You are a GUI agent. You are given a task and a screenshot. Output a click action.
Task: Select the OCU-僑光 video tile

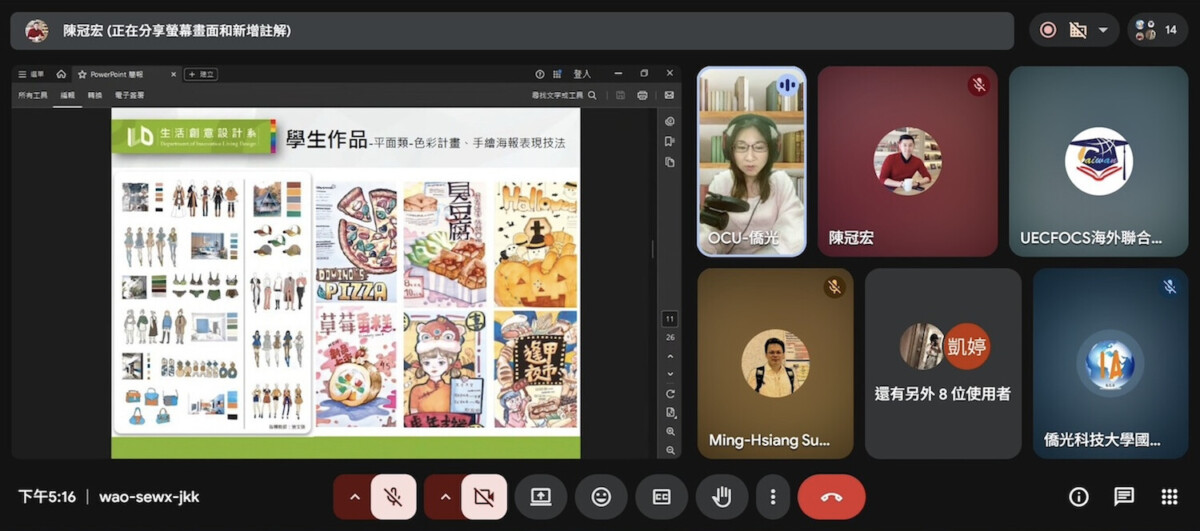coord(751,161)
